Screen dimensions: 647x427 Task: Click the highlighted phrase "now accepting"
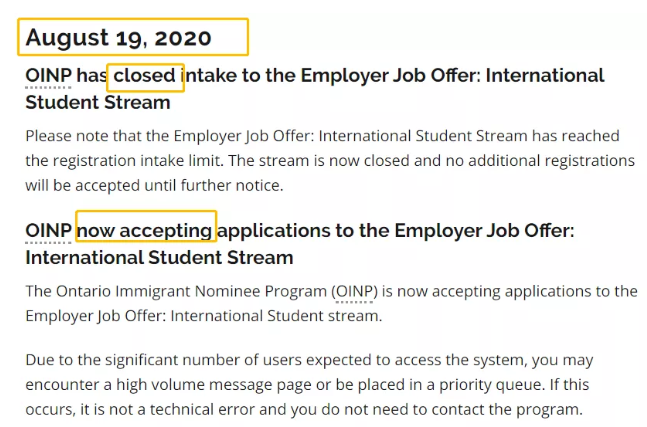[x=146, y=230]
